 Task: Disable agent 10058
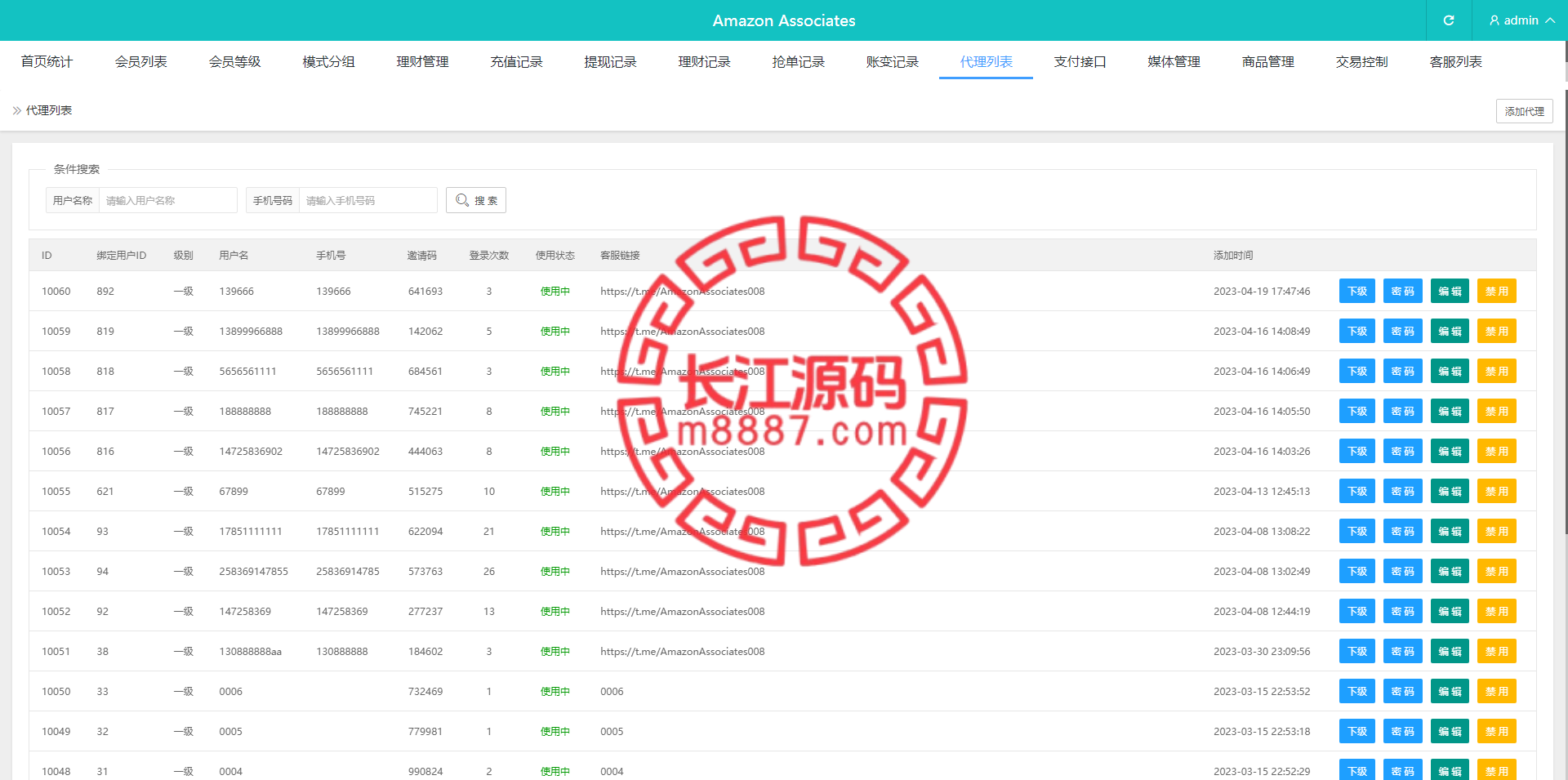[x=1496, y=371]
